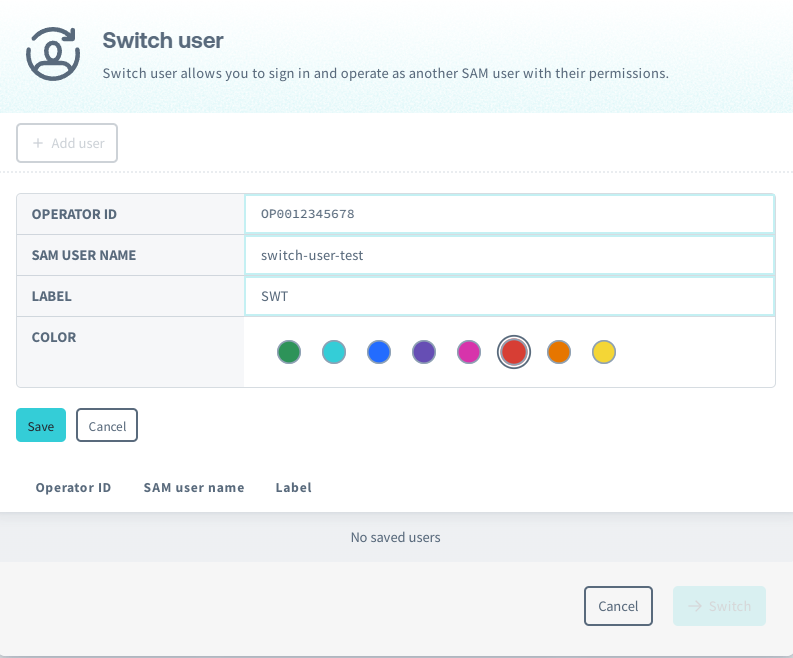Viewport: 793px width, 658px height.
Task: Click the SAM user name column header
Action: point(194,488)
